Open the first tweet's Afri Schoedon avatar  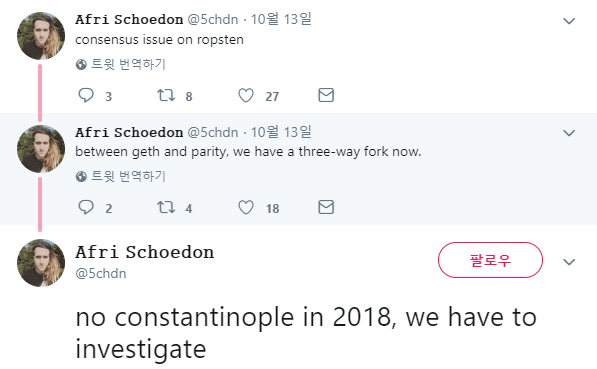point(41,36)
